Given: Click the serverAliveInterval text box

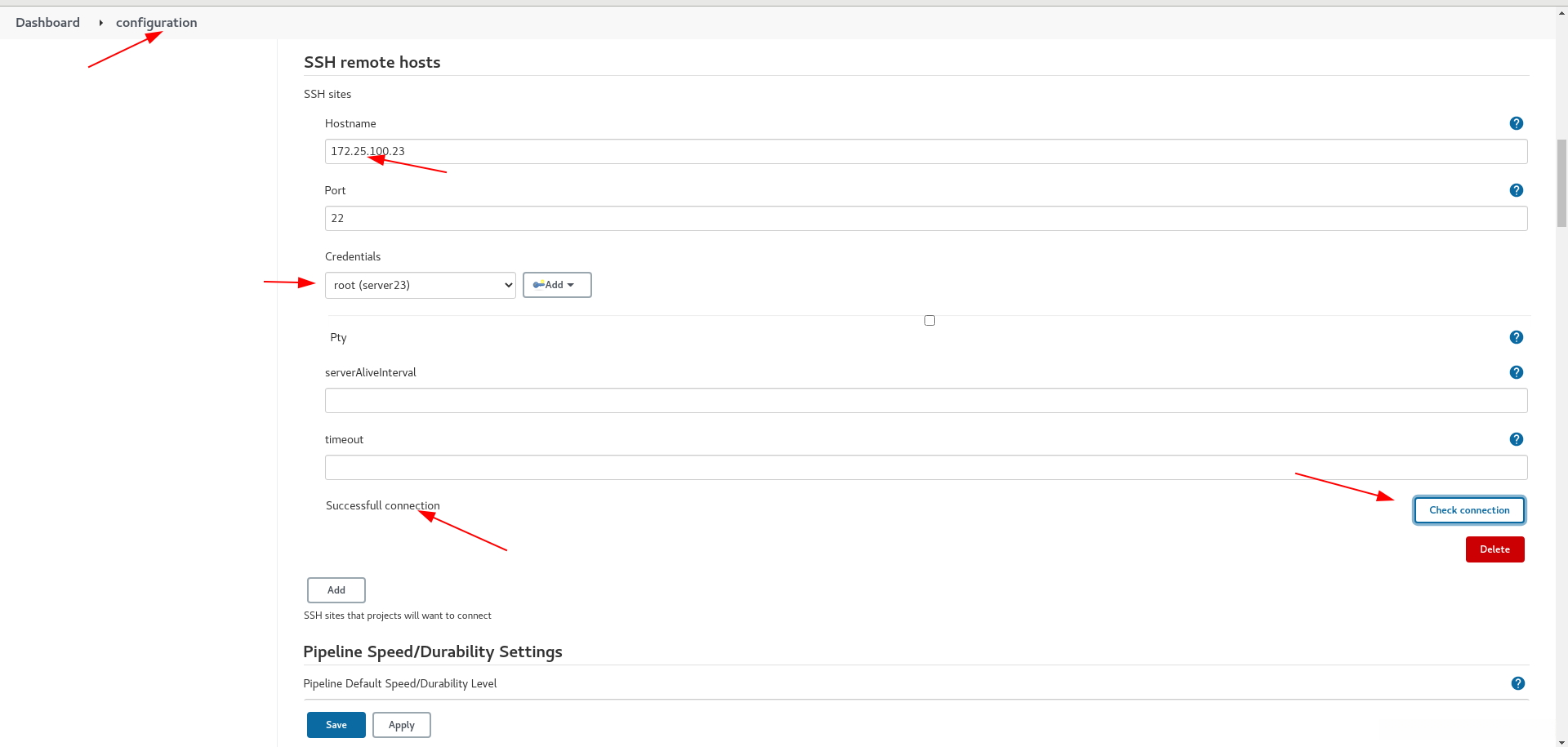Looking at the screenshot, I should 925,401.
